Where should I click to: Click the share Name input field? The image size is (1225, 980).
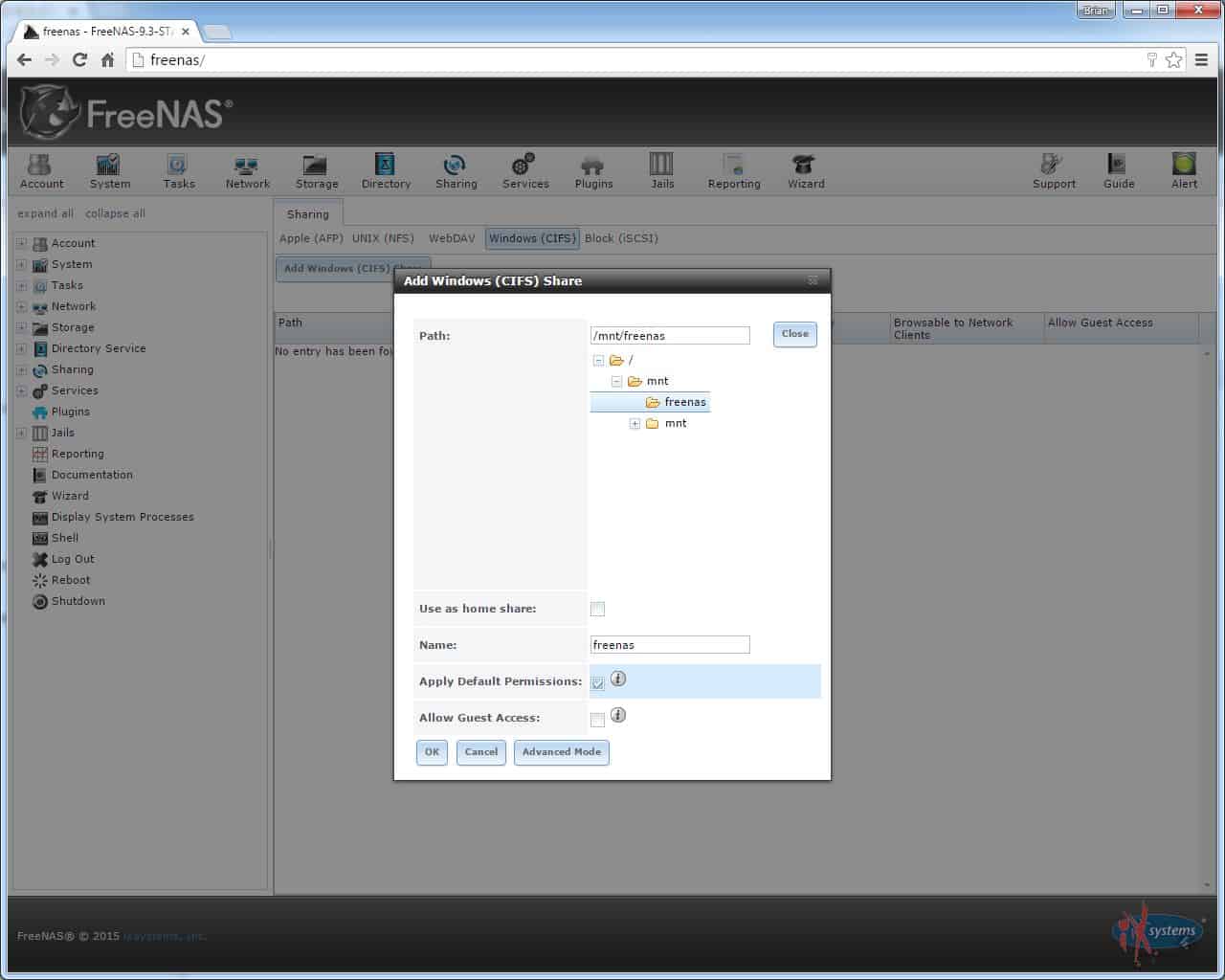tap(670, 645)
